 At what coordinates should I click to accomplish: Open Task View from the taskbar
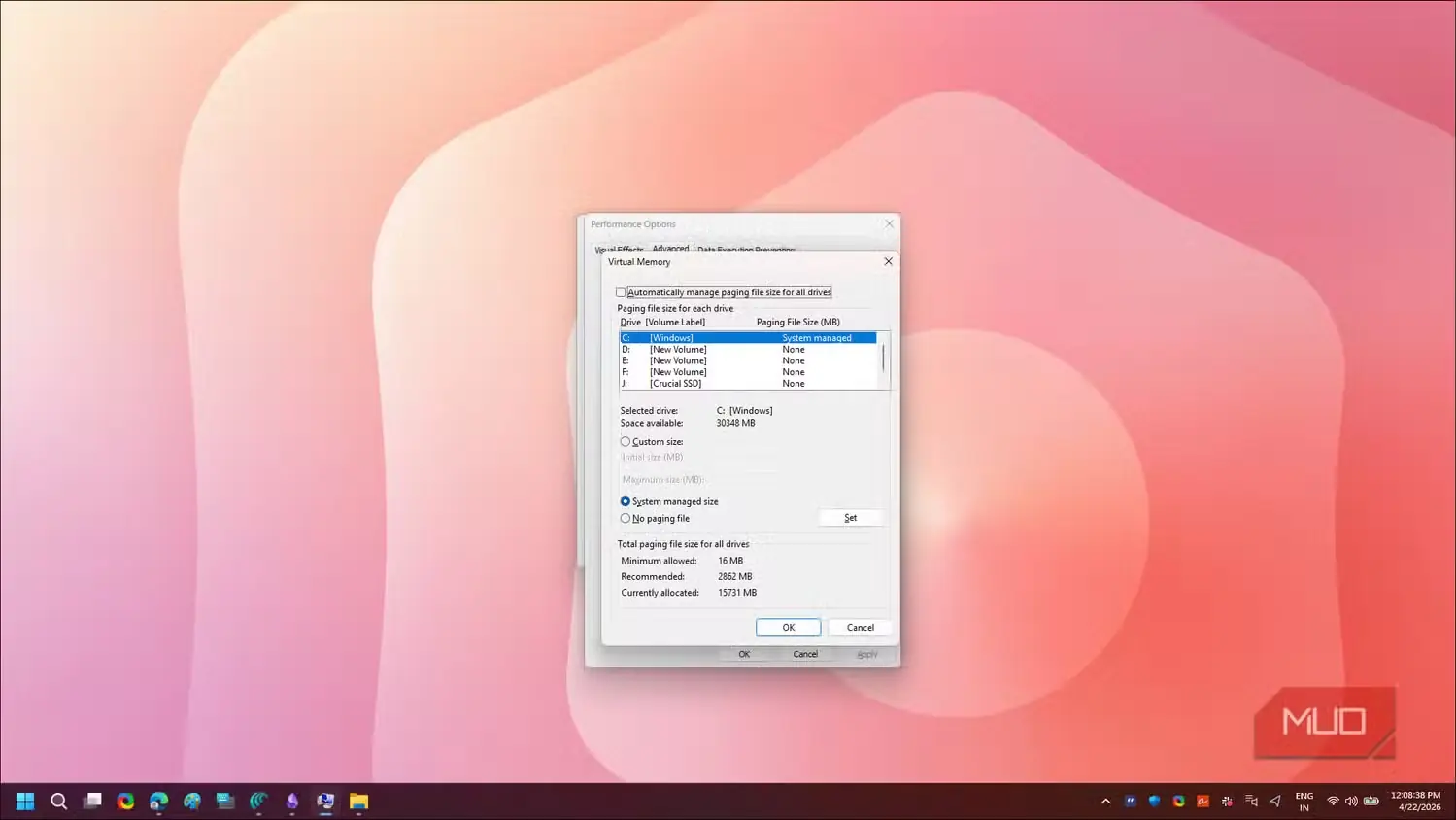click(92, 801)
